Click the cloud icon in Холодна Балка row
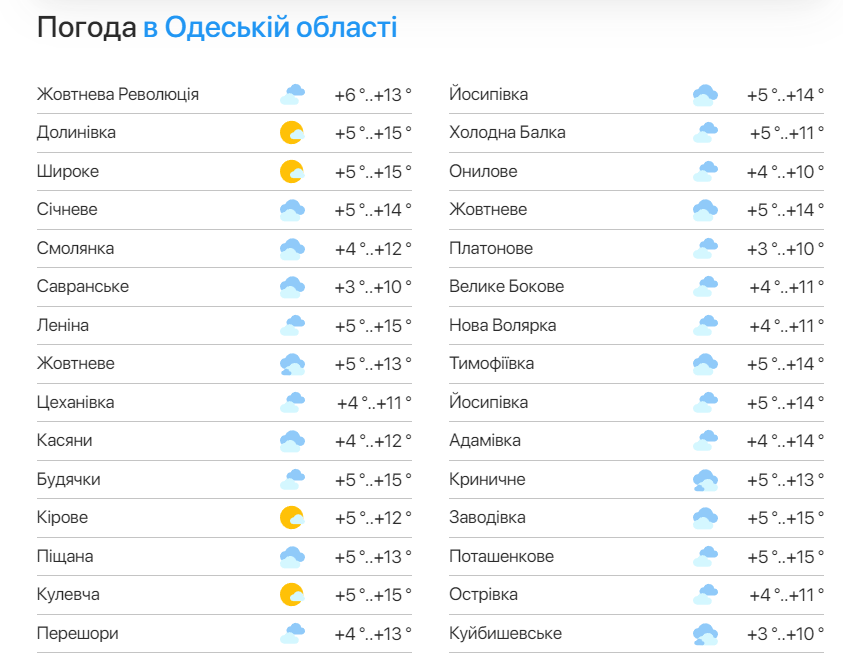843x672 pixels. pos(705,133)
